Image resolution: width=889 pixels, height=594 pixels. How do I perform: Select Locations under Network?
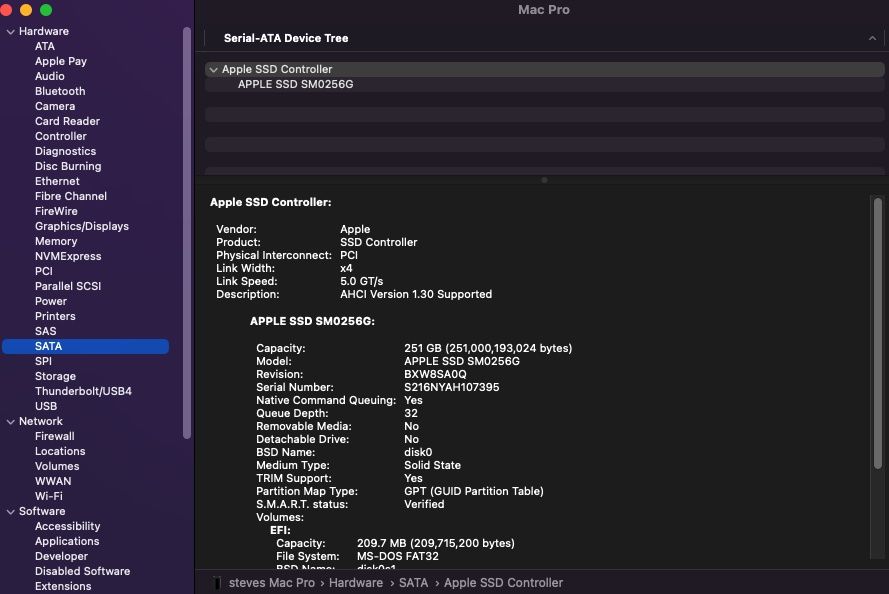point(60,452)
